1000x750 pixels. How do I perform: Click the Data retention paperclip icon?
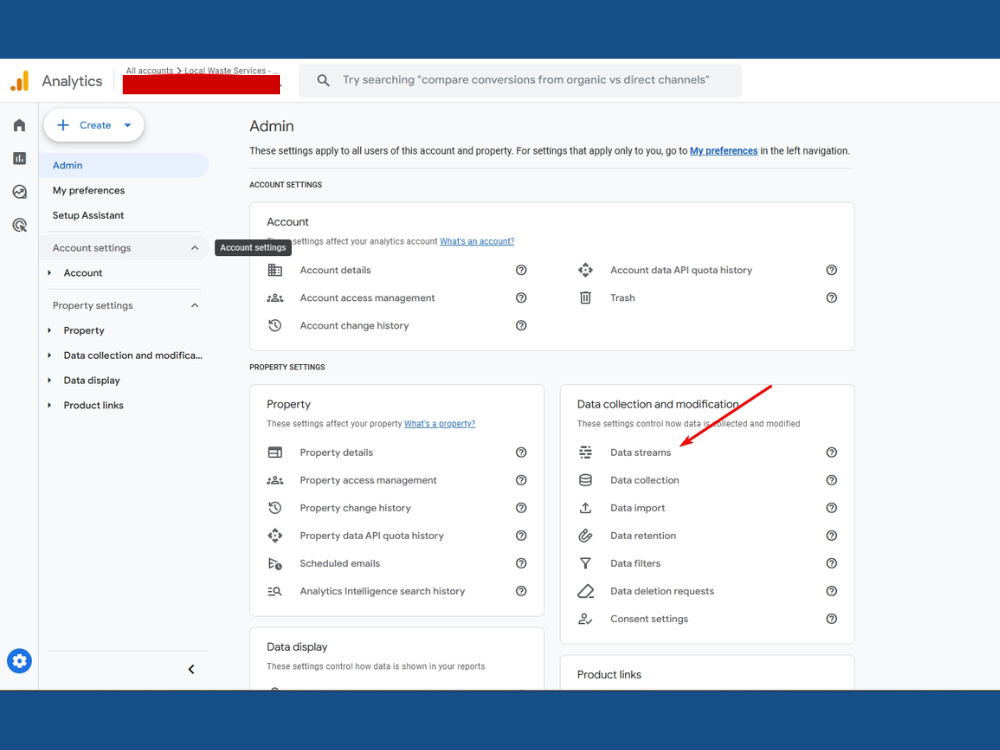pyautogui.click(x=585, y=536)
